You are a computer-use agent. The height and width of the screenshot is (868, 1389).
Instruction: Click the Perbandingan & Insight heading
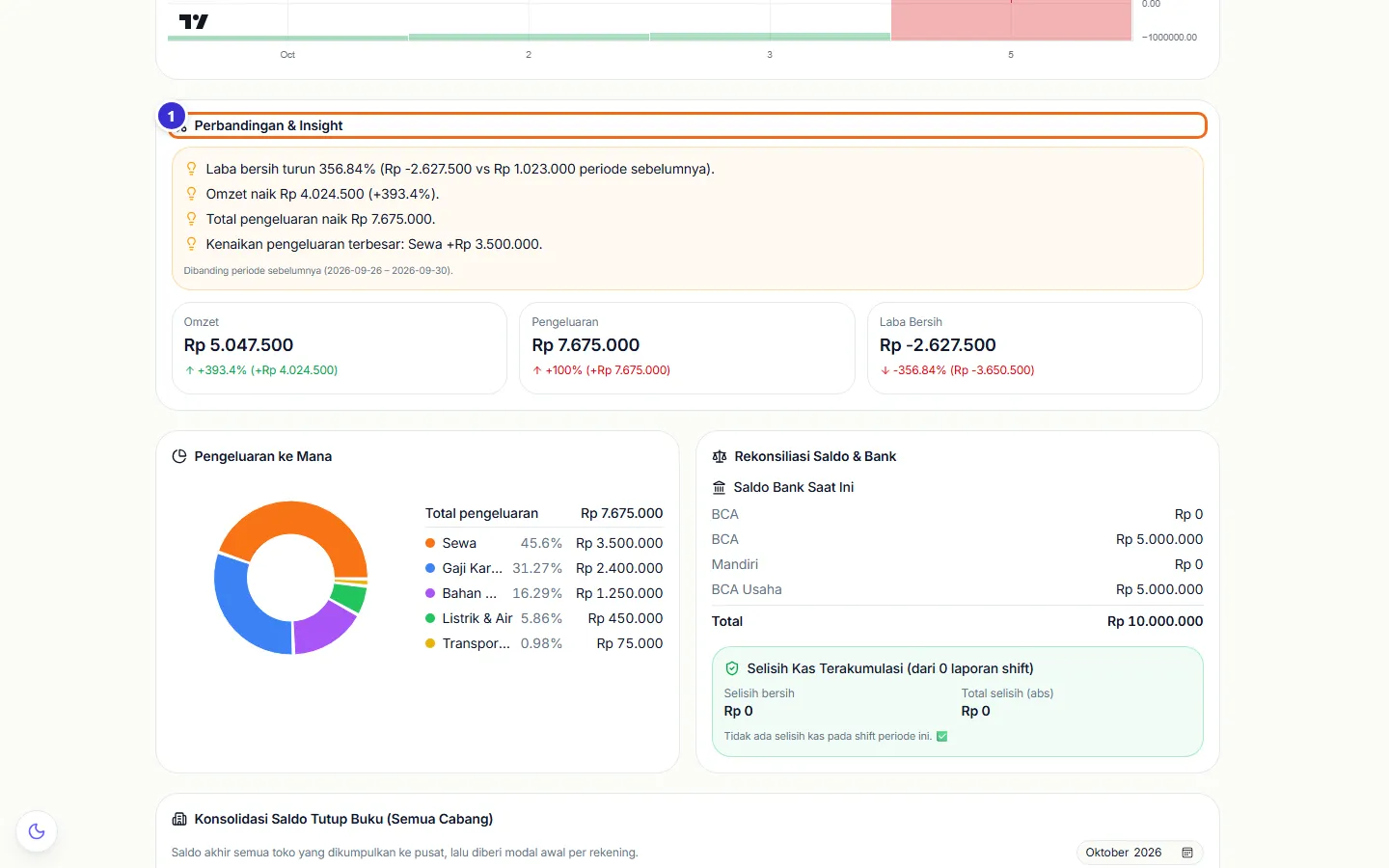click(x=268, y=125)
